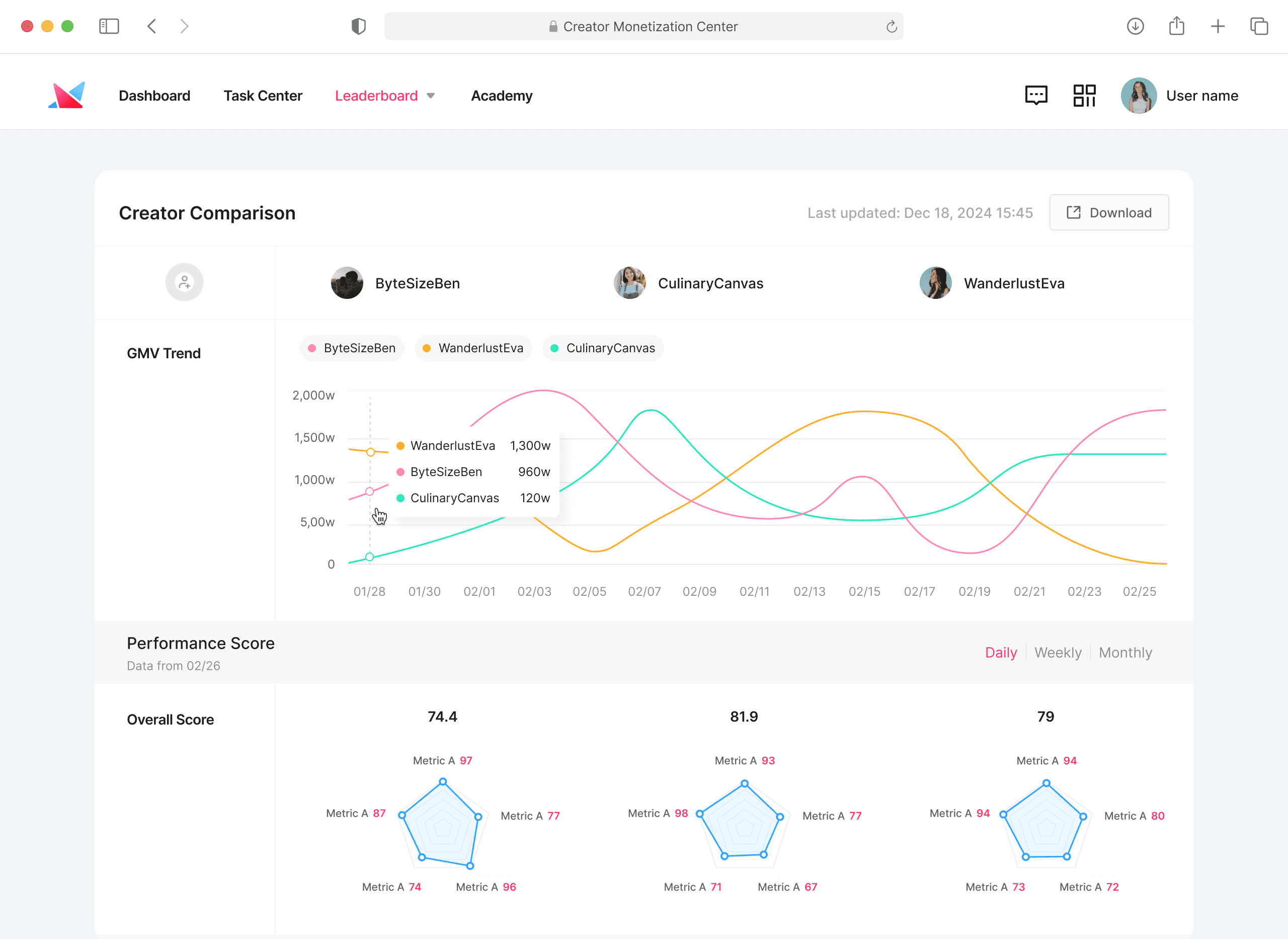This screenshot has width=1288, height=939.
Task: Expand the Leaderboard dropdown arrow
Action: [431, 96]
